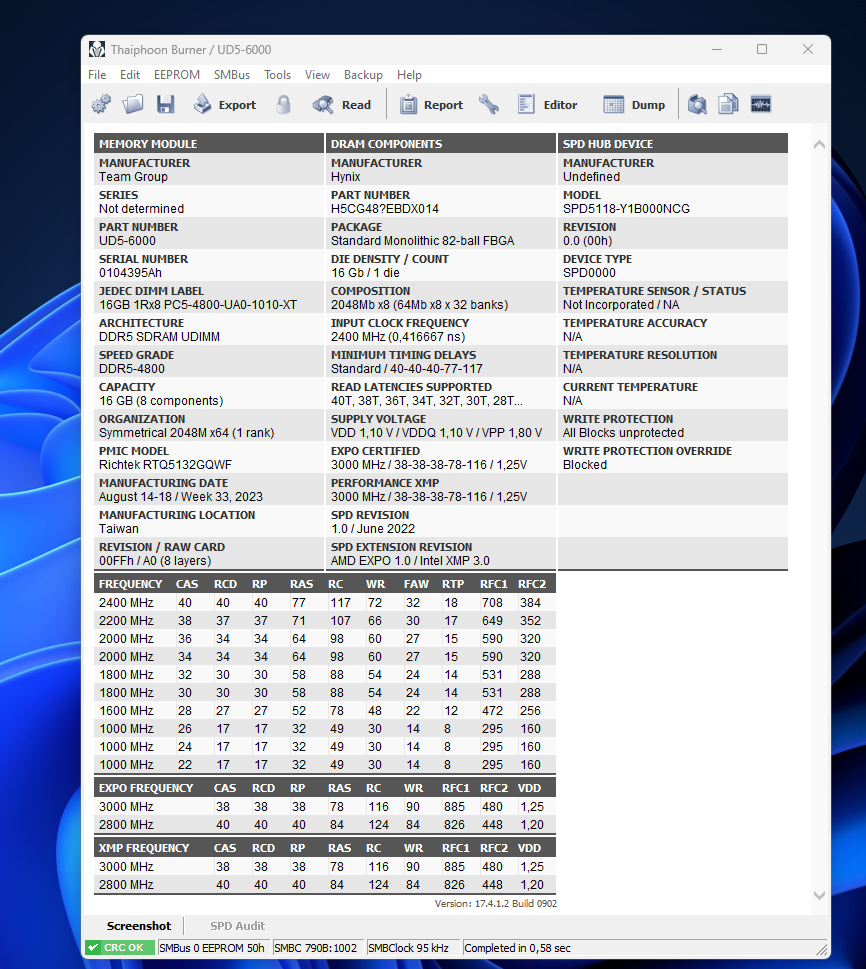Click the Thaiphoon Burner app icon in title bar

coord(96,49)
